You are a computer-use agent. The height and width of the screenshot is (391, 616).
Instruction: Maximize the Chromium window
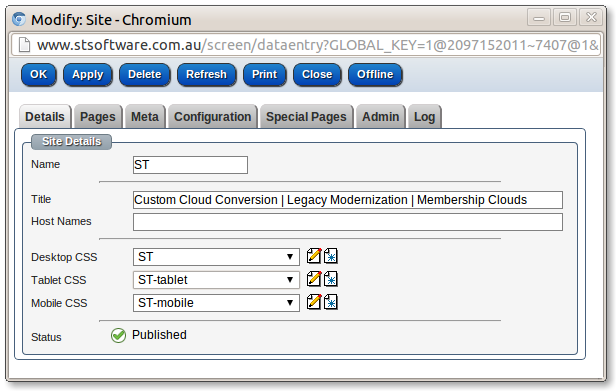[565, 18]
